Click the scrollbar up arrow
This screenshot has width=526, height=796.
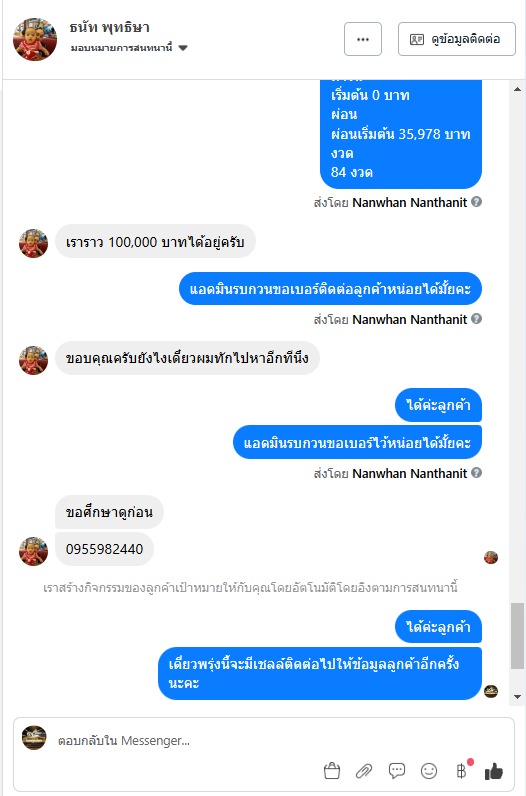click(517, 89)
